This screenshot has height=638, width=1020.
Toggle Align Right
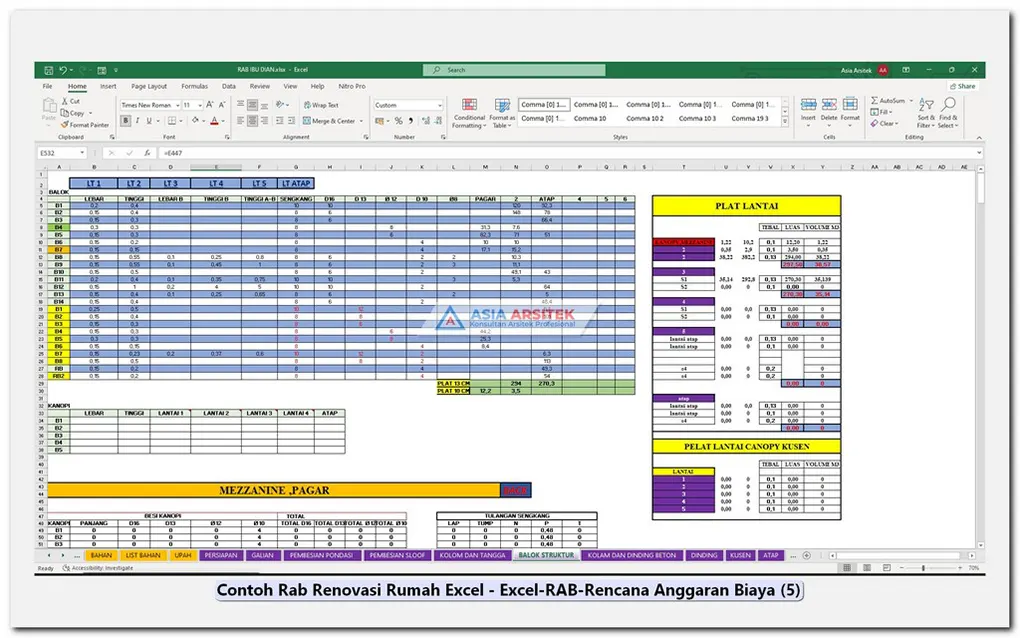[x=263, y=120]
